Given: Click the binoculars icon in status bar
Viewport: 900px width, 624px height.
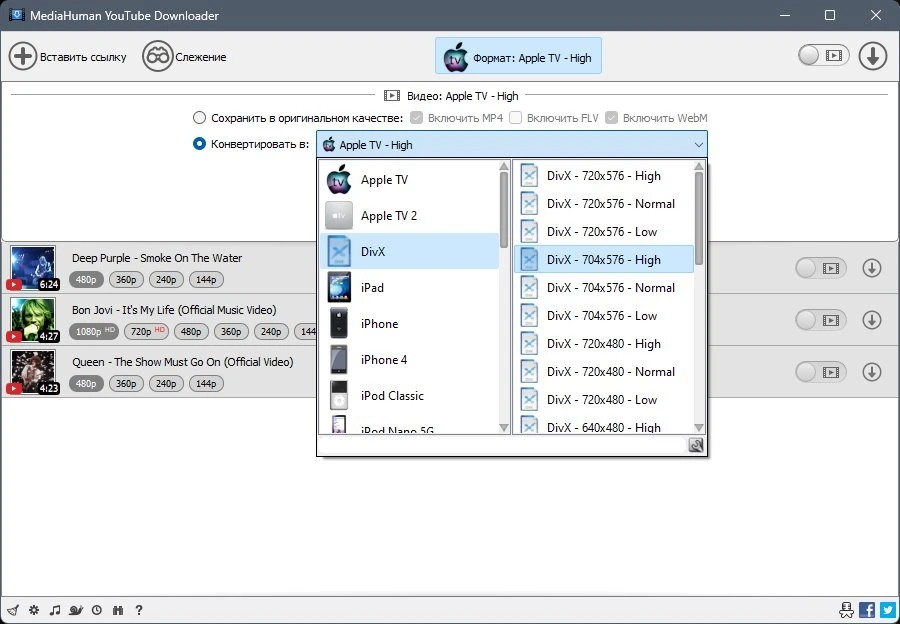Looking at the screenshot, I should (118, 610).
